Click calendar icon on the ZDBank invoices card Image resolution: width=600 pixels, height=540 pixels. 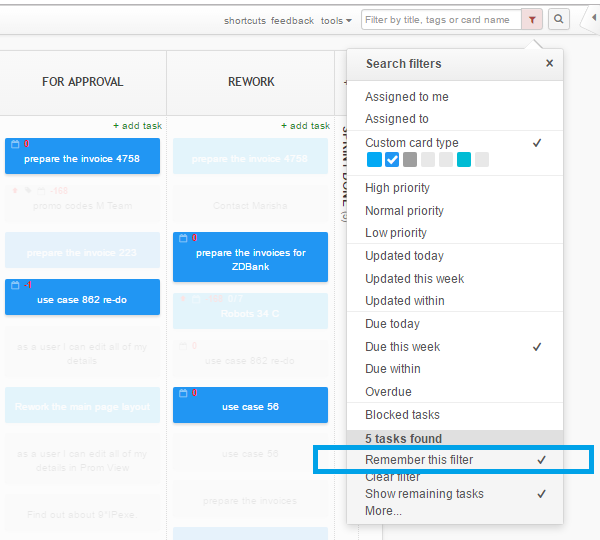point(183,238)
